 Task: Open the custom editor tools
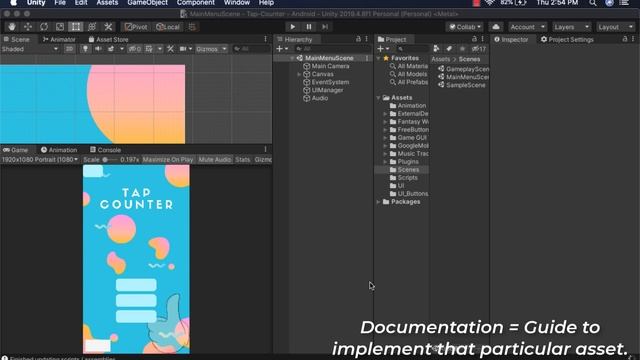[108, 27]
